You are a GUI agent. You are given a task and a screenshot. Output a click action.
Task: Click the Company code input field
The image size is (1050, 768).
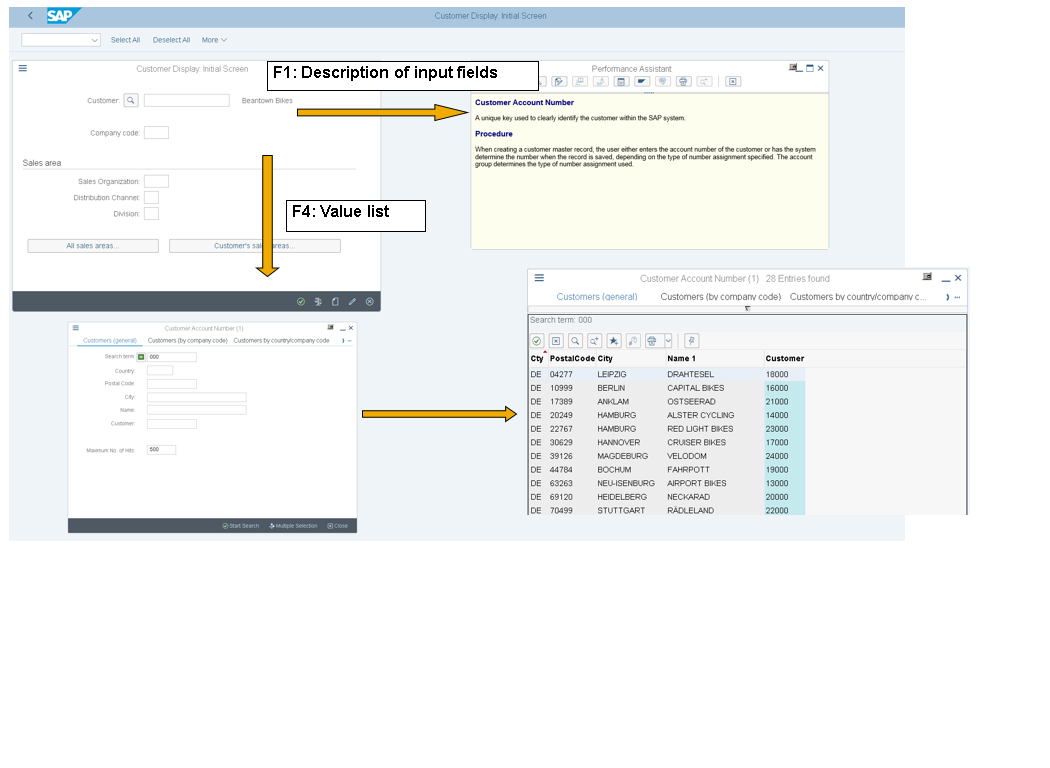point(156,131)
